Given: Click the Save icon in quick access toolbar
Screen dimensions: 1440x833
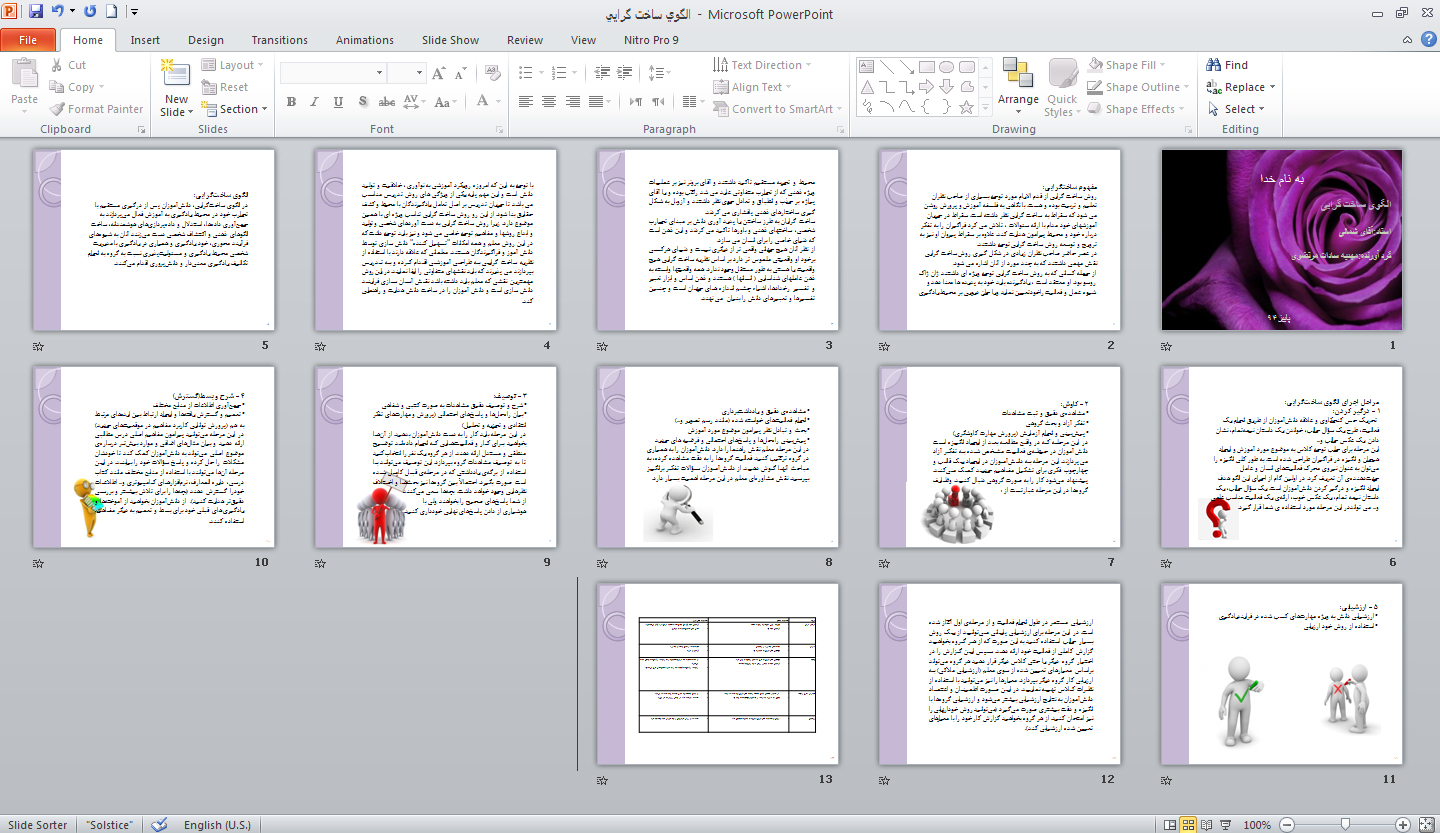Looking at the screenshot, I should (36, 13).
